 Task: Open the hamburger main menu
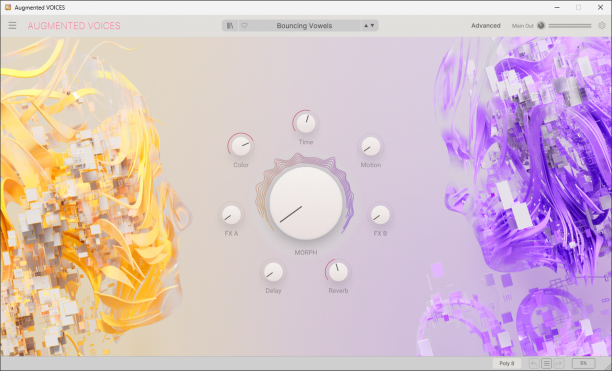(12, 26)
